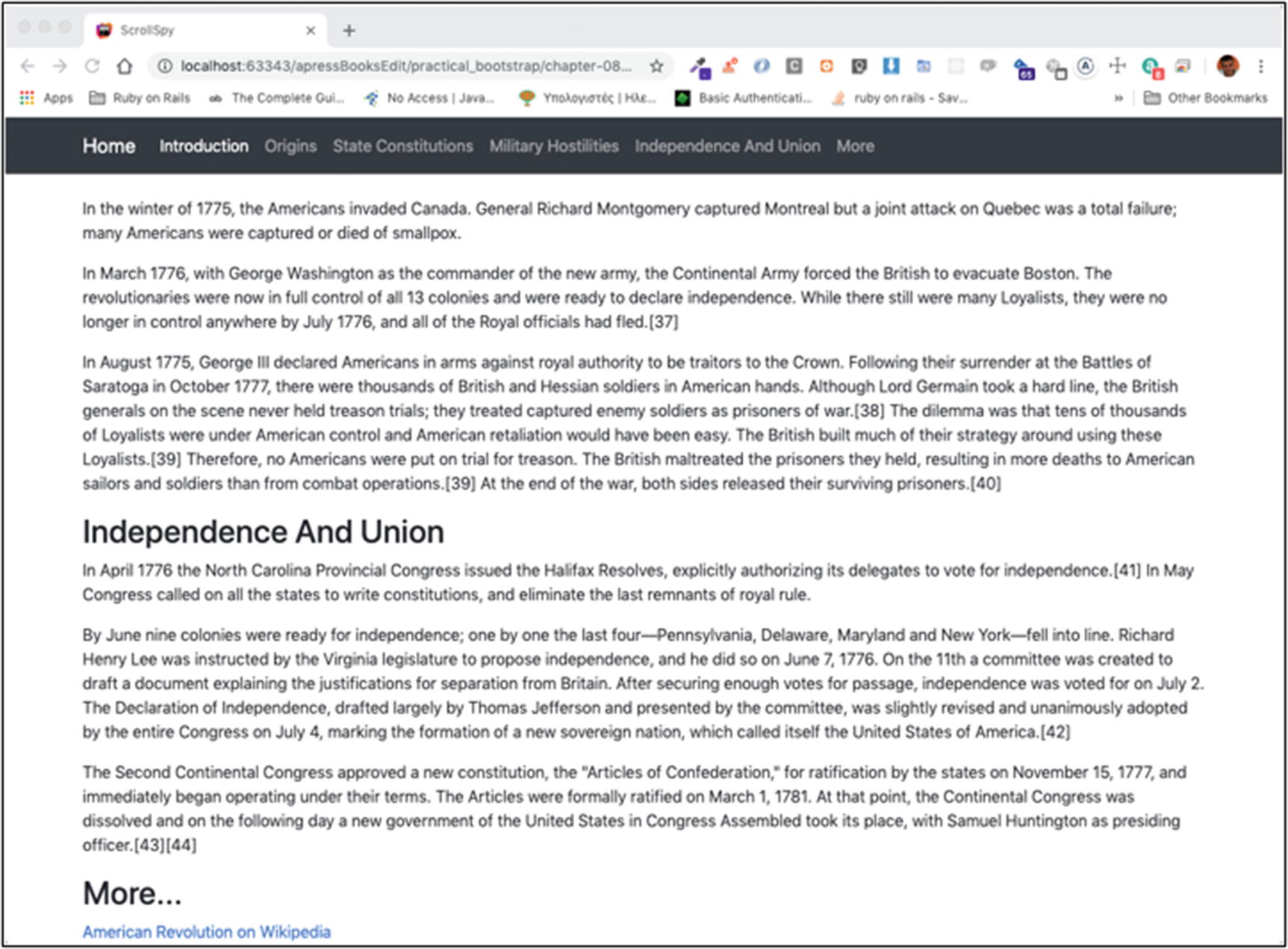Click the Home navbar brand
1288x949 pixels.
point(109,146)
